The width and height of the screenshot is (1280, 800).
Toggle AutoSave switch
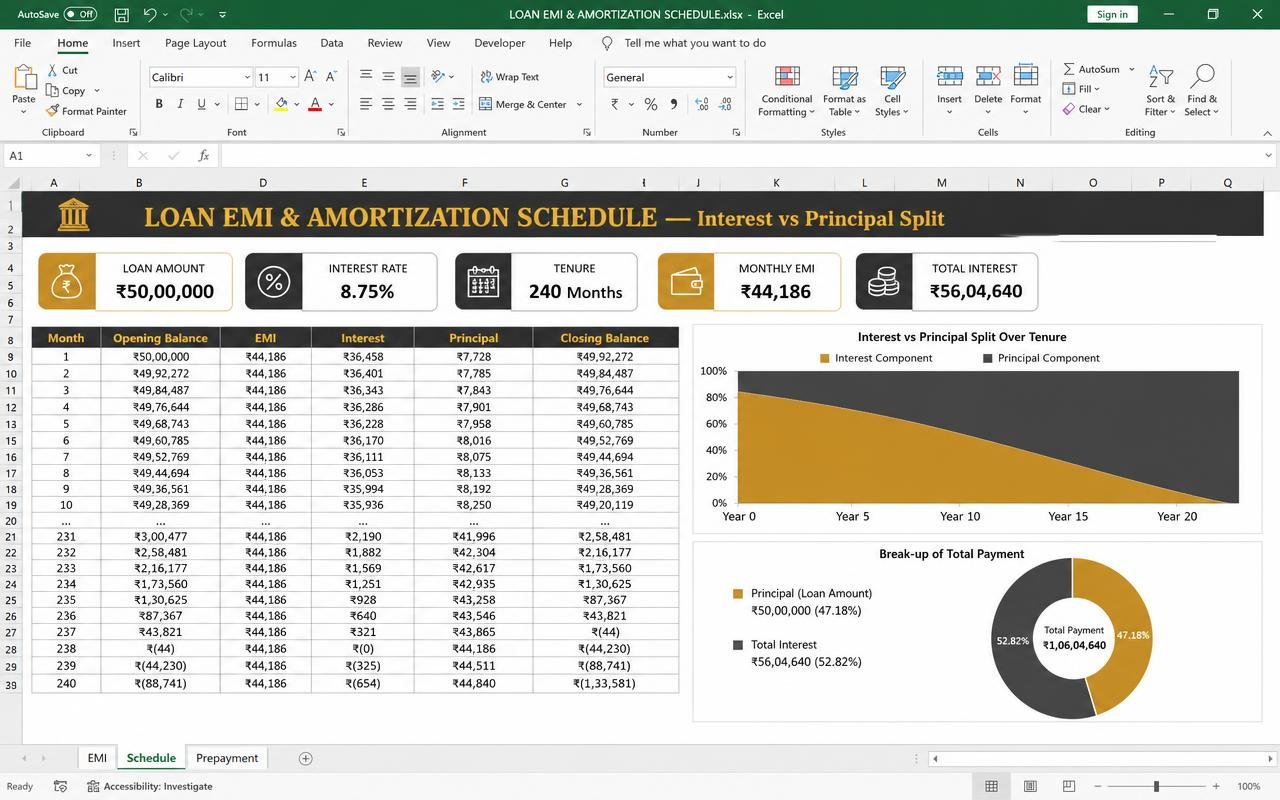pyautogui.click(x=80, y=14)
